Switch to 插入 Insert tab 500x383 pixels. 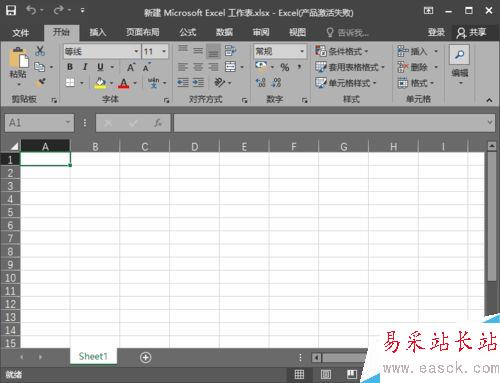[x=97, y=32]
